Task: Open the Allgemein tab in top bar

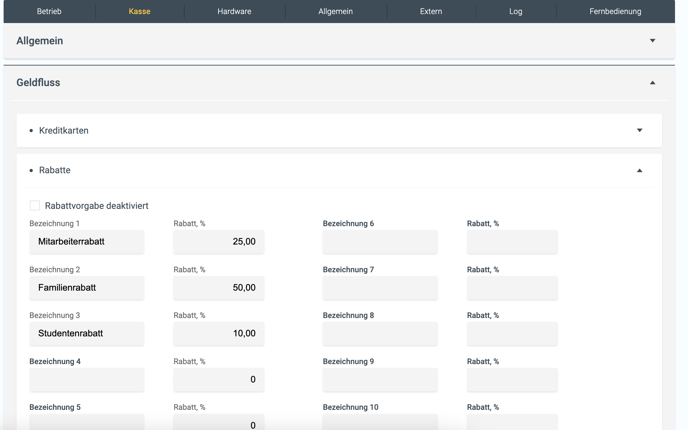Action: click(335, 12)
